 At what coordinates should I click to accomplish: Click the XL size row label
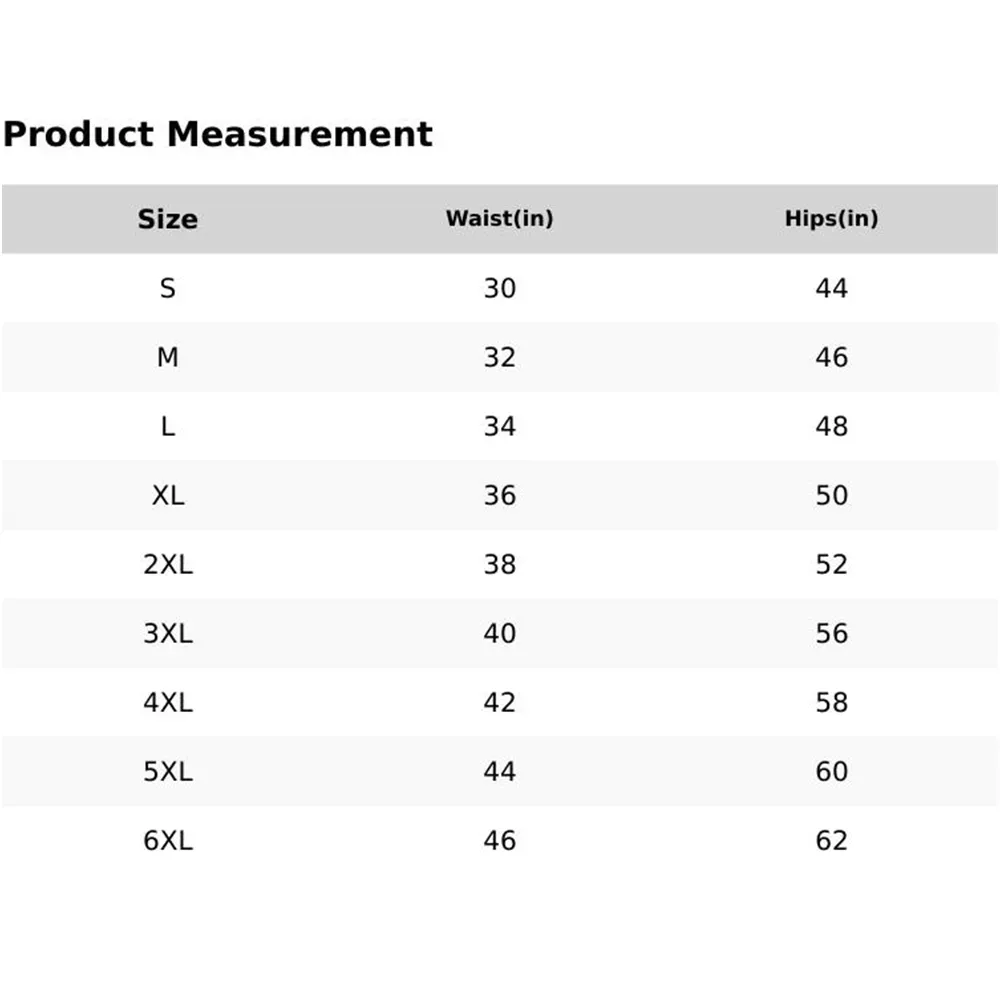pyautogui.click(x=167, y=496)
